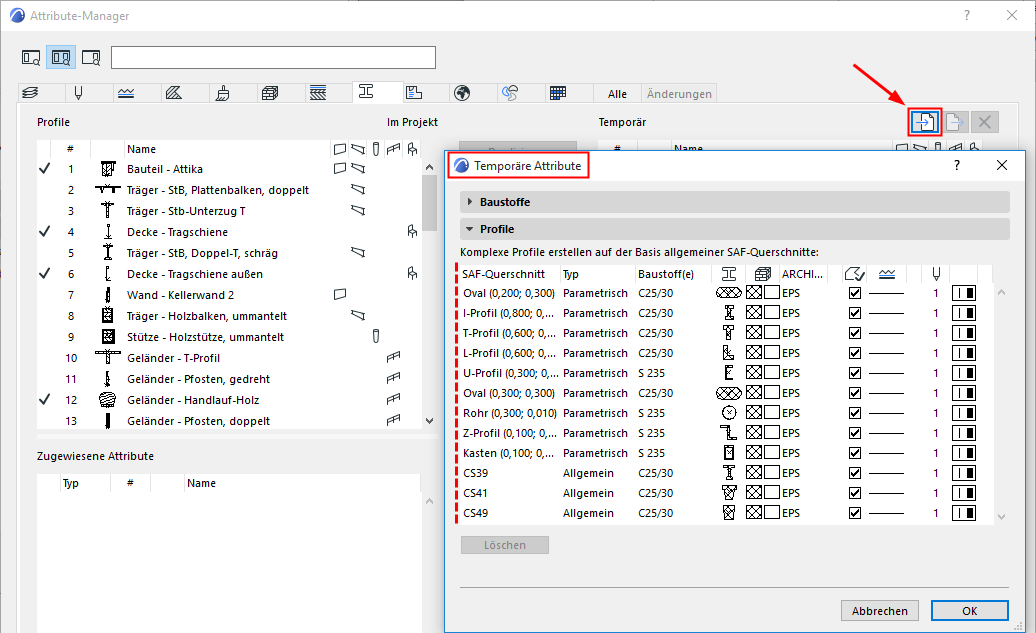
Task: Click the SAF-Querschnitt column header
Action: click(503, 274)
